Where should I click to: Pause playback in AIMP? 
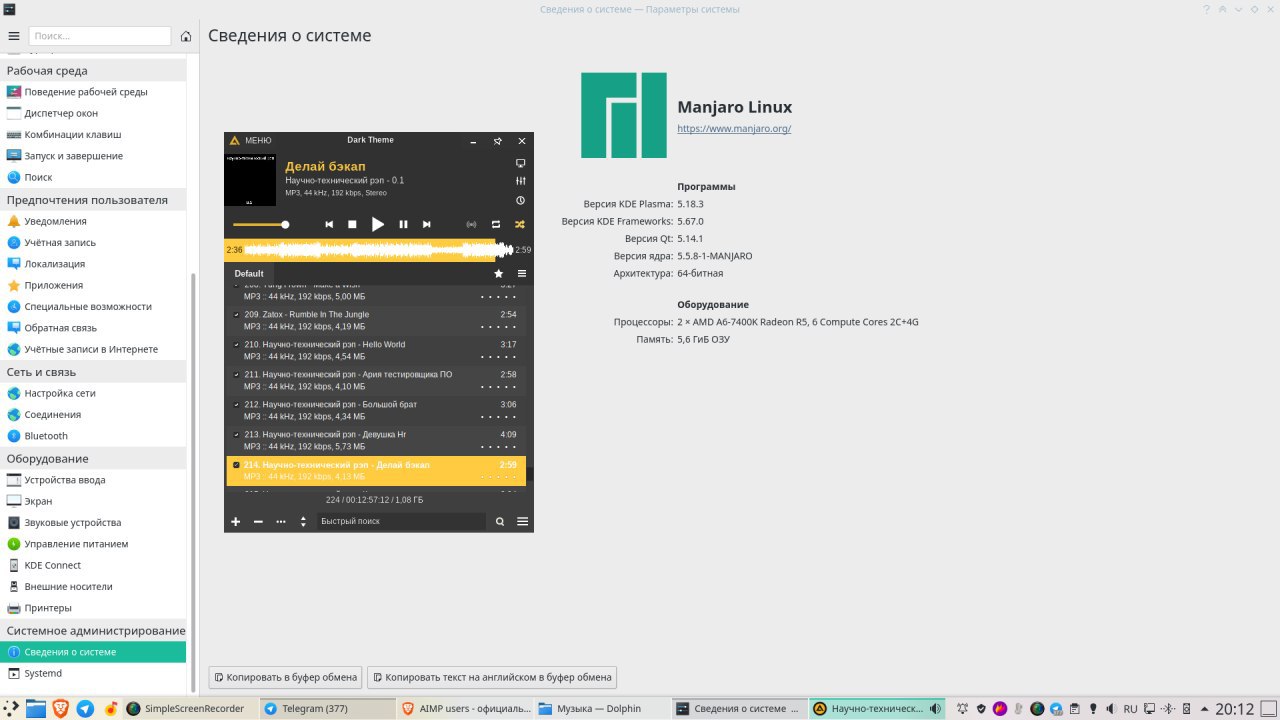click(x=403, y=224)
